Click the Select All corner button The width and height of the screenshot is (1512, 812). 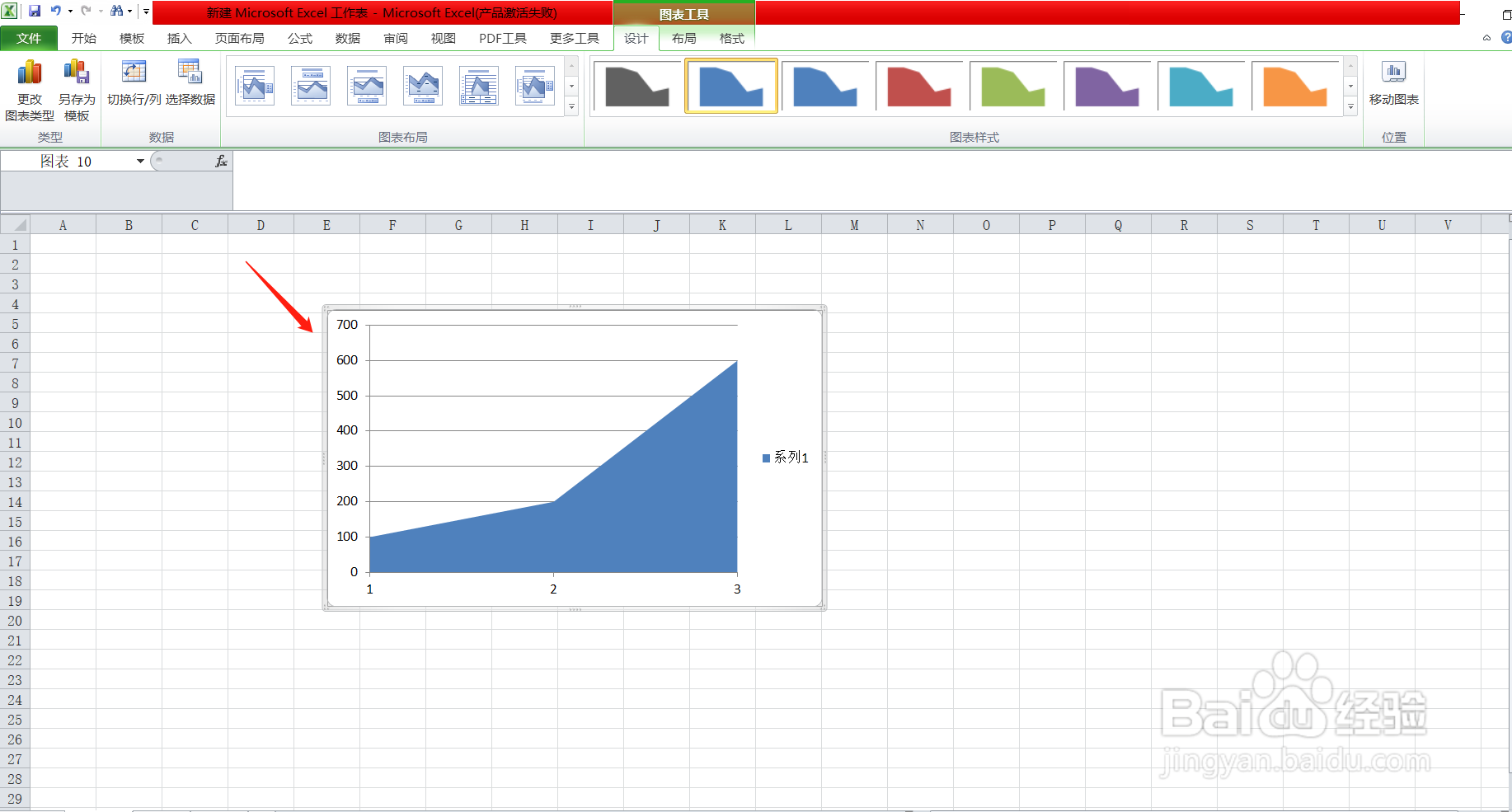click(15, 224)
